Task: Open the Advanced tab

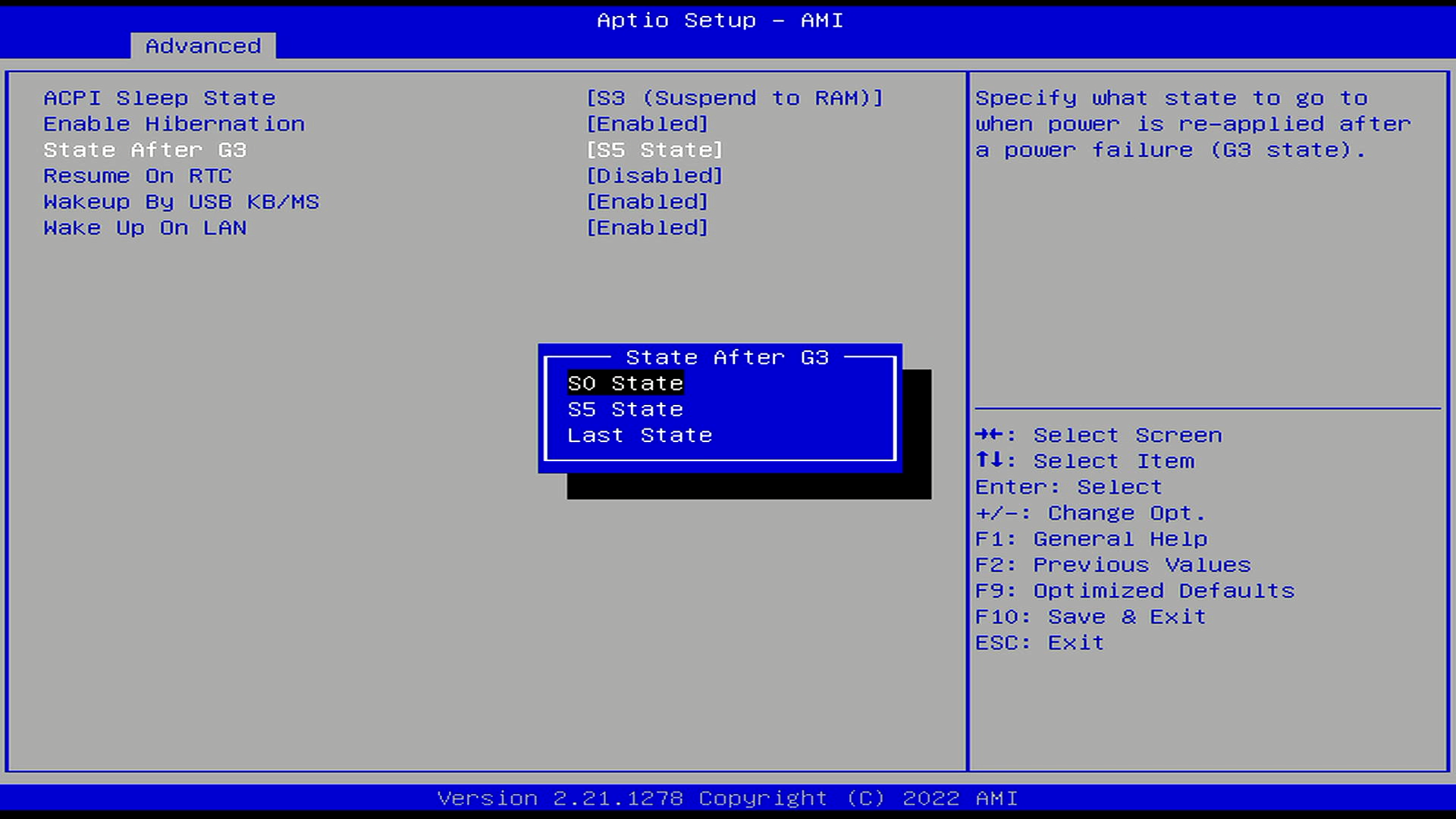Action: coord(202,46)
